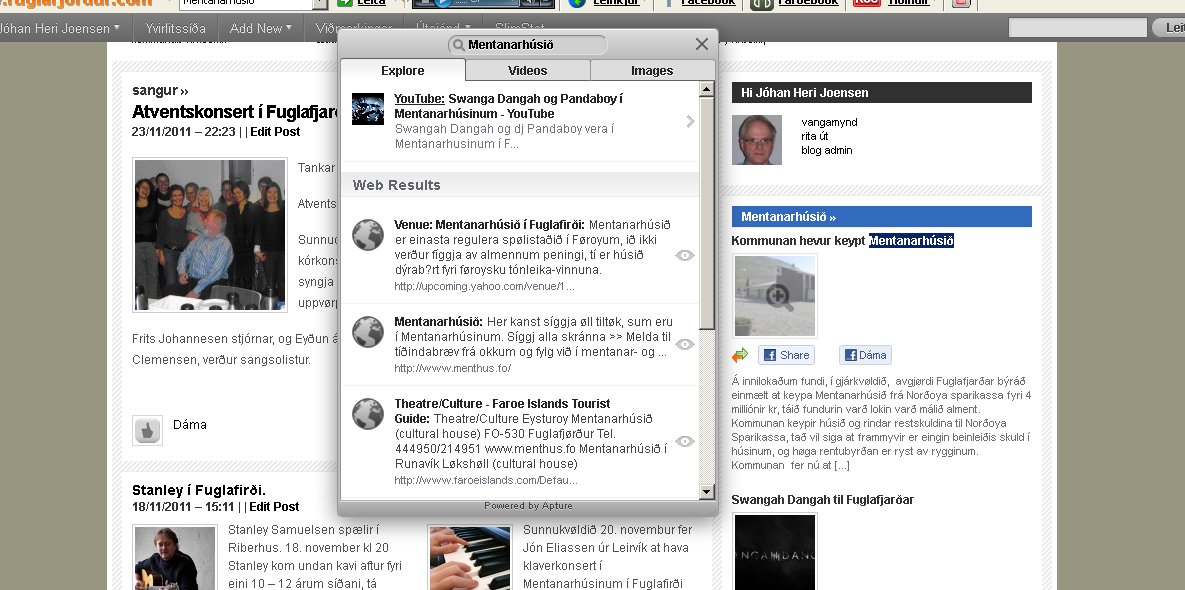Open the sangur » category link
The width and height of the screenshot is (1185, 590).
(160, 91)
